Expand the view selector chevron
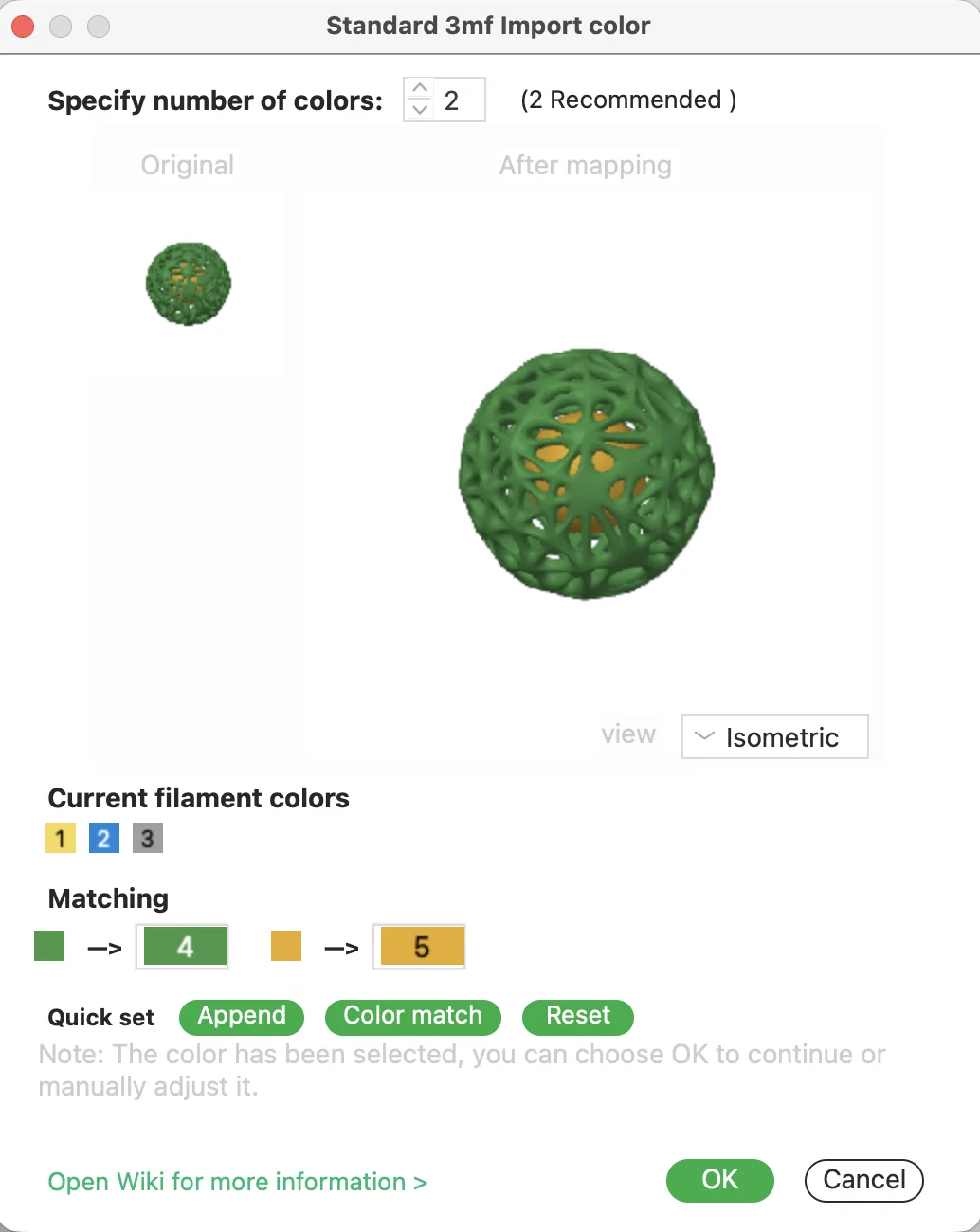 click(x=703, y=736)
